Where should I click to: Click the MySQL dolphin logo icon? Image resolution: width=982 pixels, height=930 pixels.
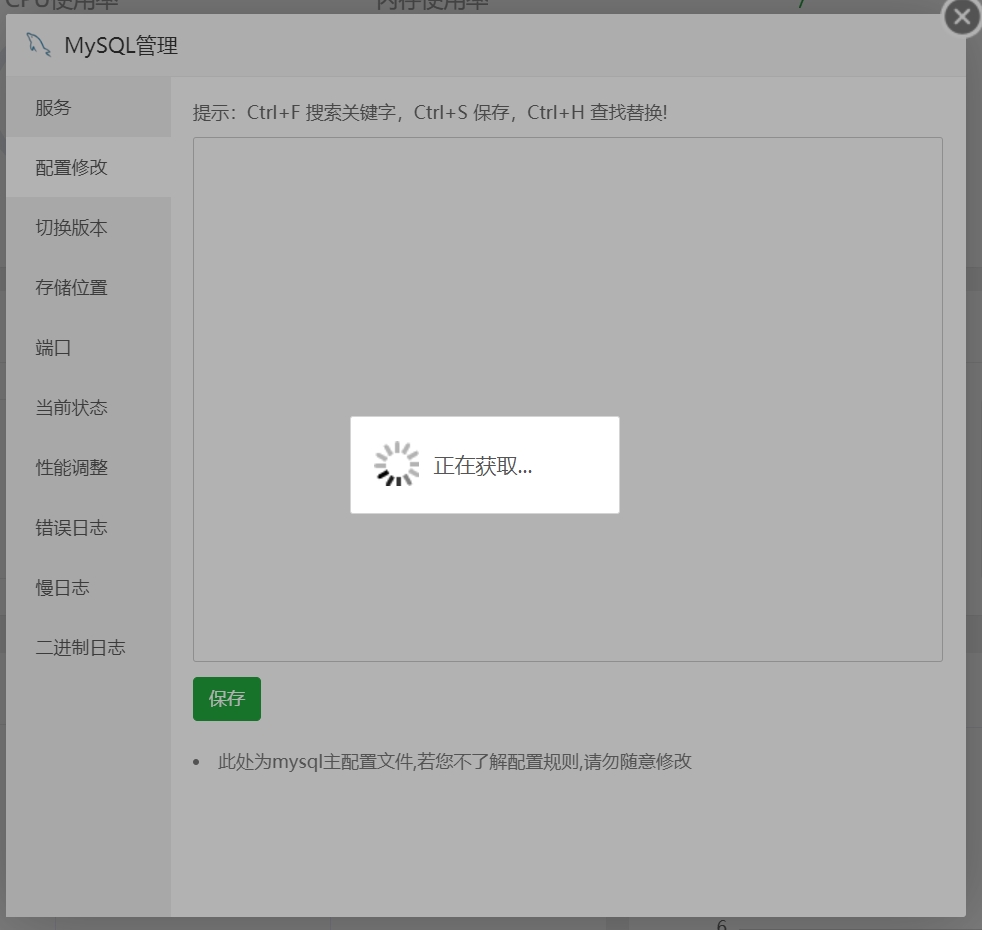click(38, 45)
